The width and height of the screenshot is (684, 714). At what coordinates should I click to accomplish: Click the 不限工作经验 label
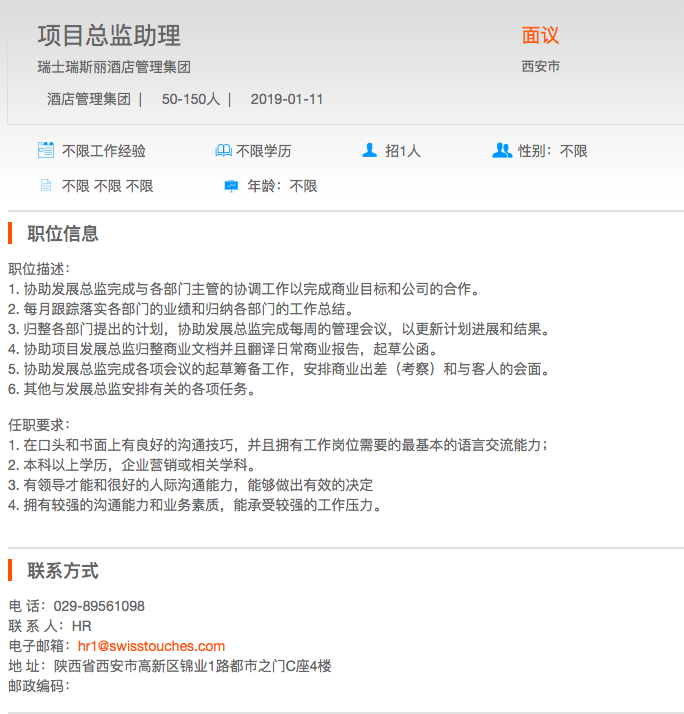(104, 151)
